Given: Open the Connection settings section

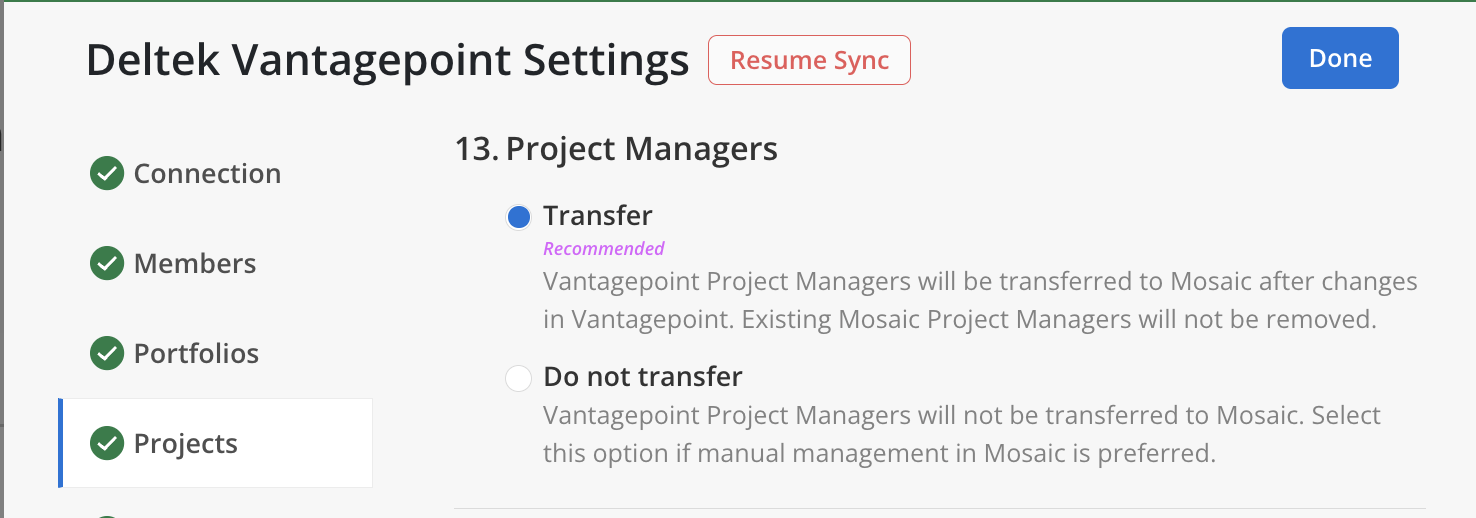Looking at the screenshot, I should [207, 174].
